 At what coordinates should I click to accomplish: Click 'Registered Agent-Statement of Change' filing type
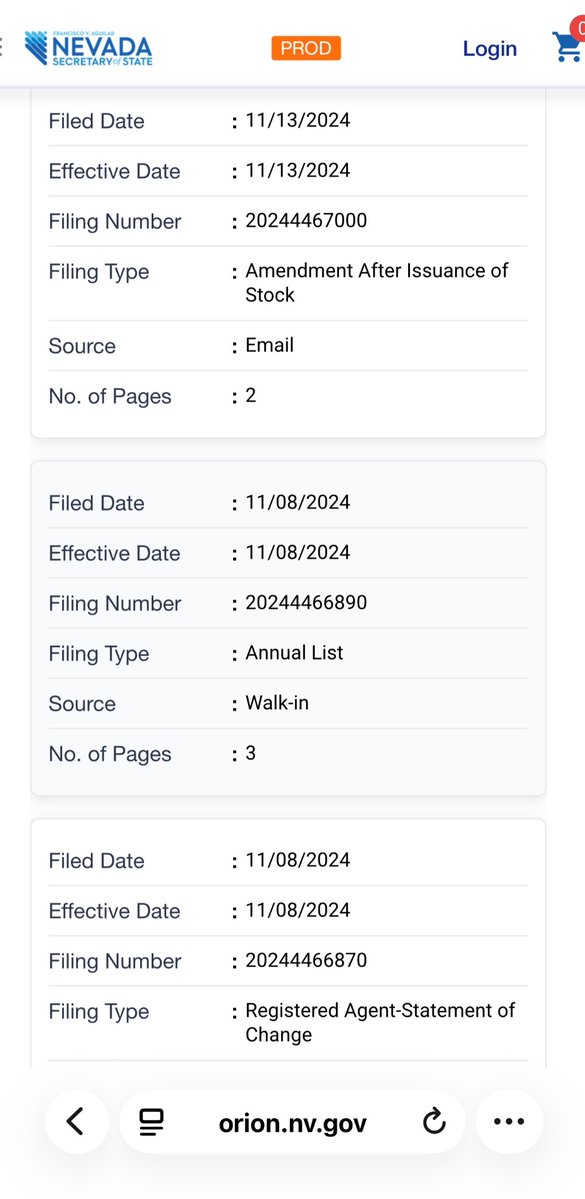coord(380,1022)
